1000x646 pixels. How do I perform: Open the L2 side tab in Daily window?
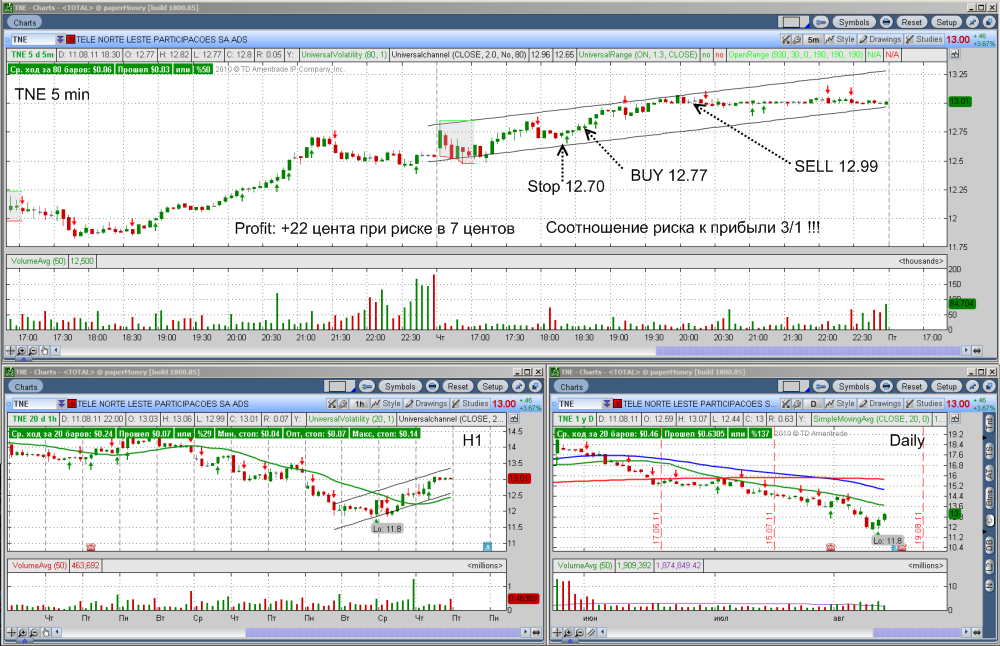[x=990, y=566]
